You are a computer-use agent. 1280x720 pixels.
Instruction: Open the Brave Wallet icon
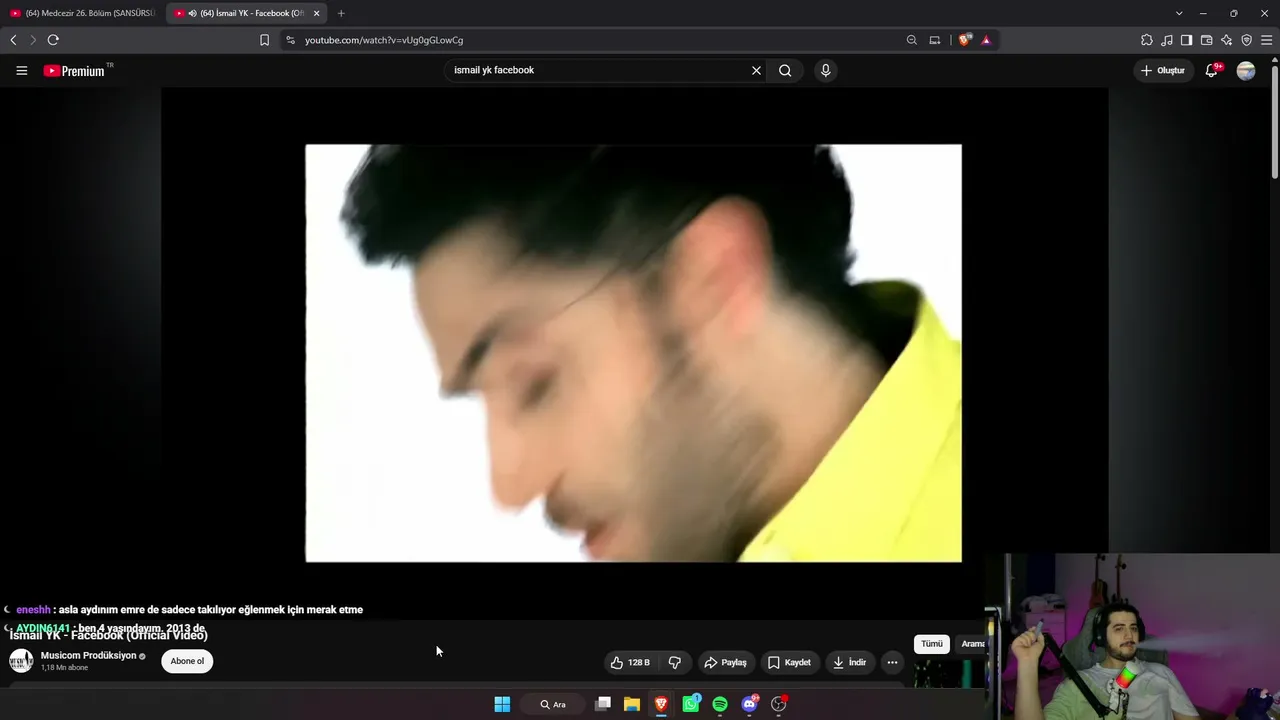click(x=1206, y=40)
